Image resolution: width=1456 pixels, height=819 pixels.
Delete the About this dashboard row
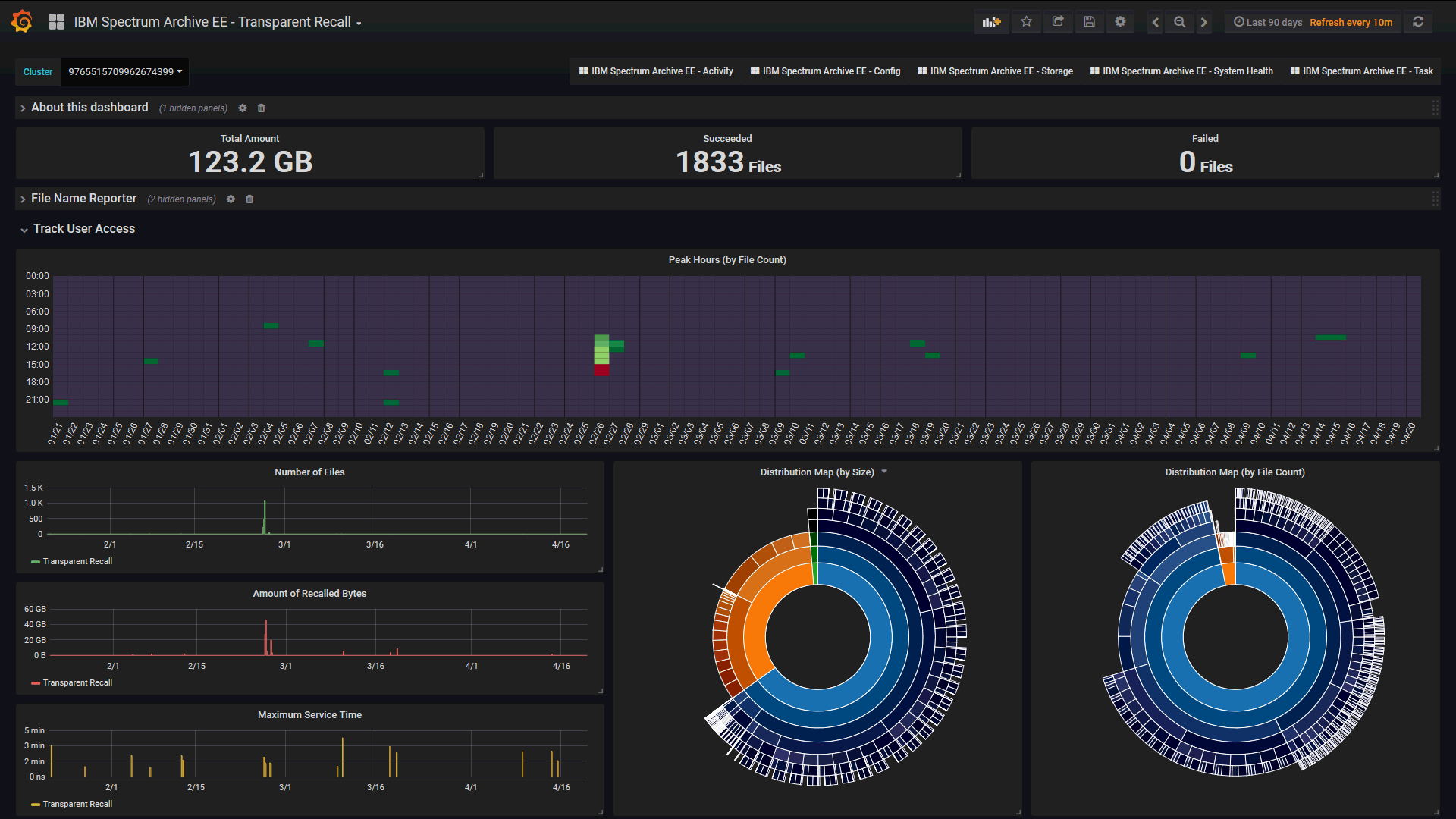(261, 108)
